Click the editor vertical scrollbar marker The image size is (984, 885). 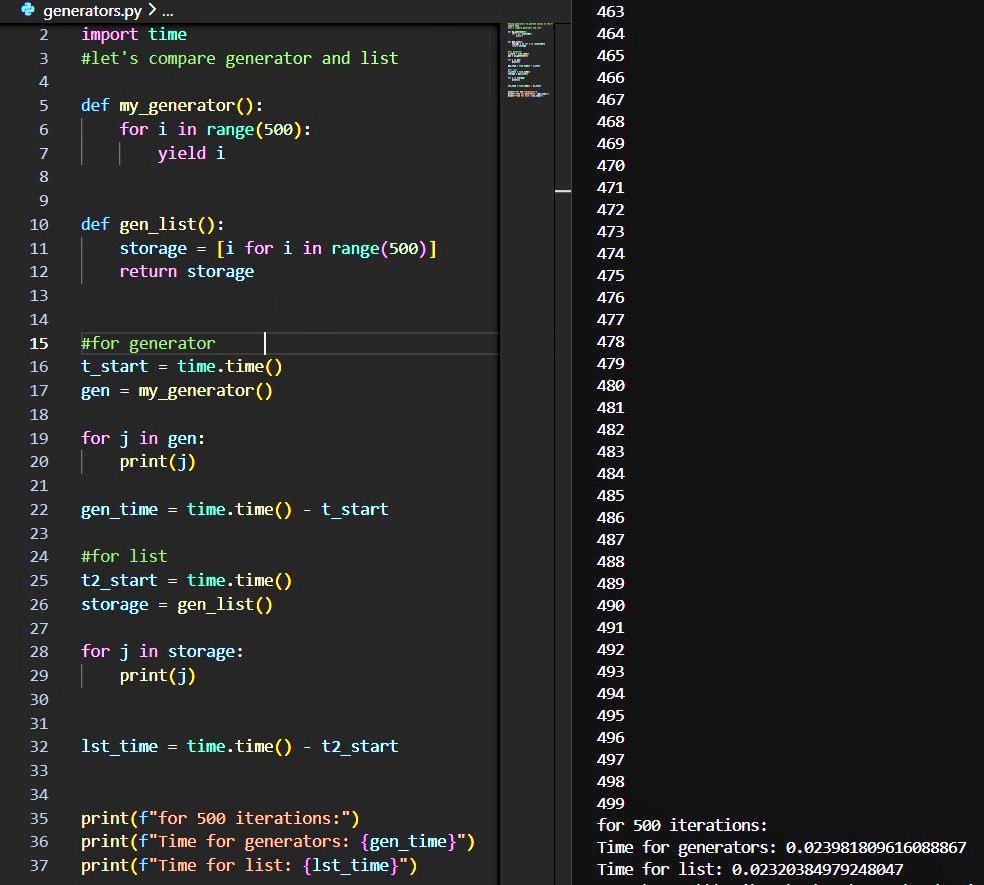coord(563,190)
